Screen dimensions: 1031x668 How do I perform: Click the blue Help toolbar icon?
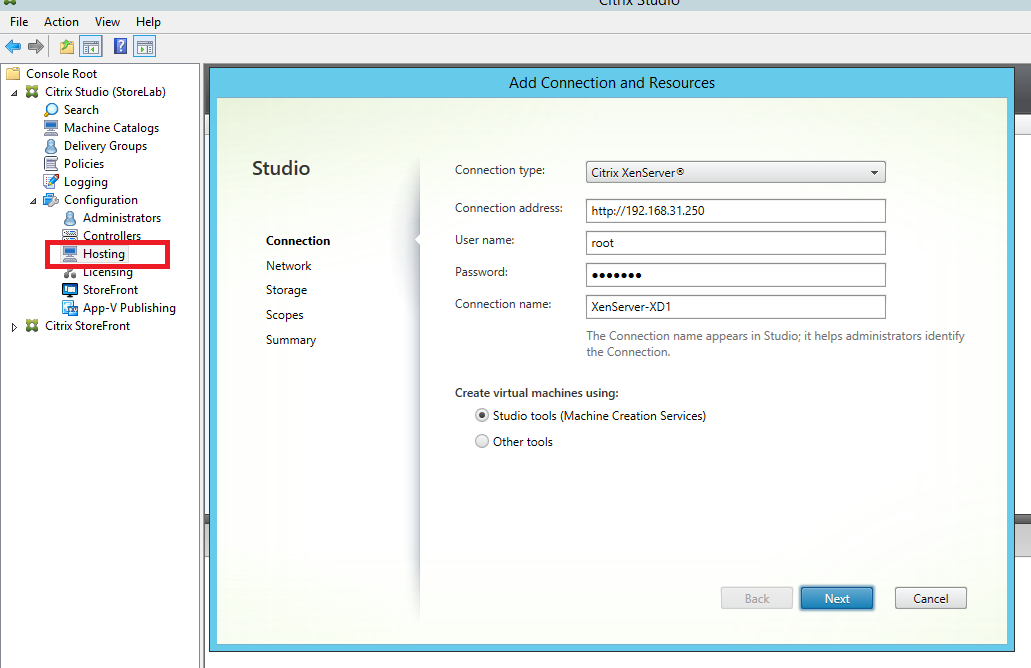120,47
